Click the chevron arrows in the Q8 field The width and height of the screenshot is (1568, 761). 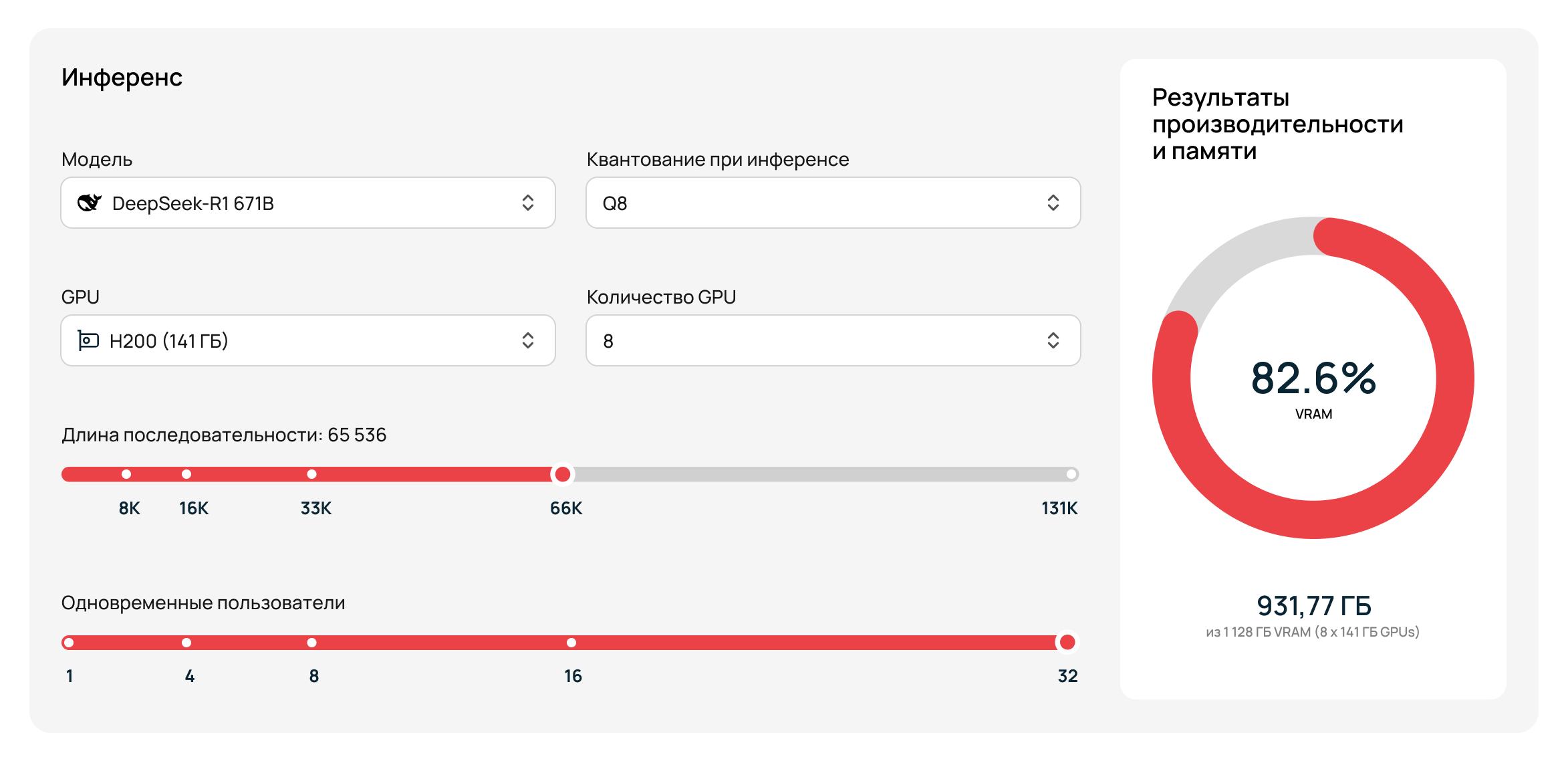coord(1053,203)
